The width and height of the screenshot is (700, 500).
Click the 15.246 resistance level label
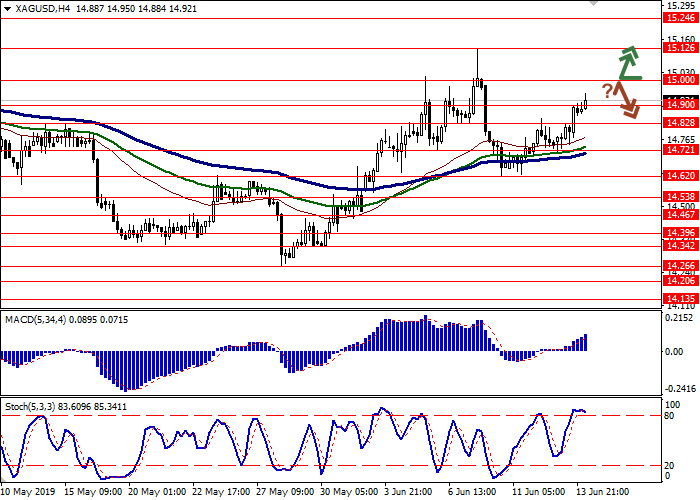tap(680, 18)
